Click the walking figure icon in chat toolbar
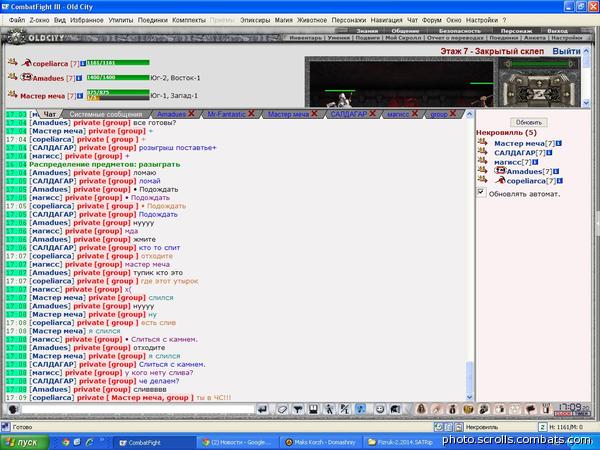 (329, 409)
